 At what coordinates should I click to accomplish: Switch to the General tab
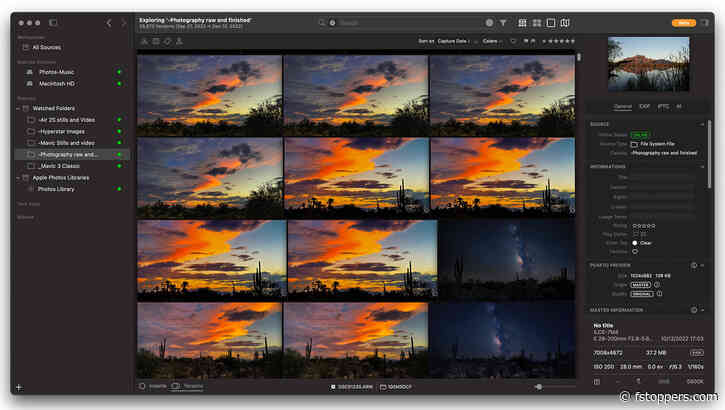click(622, 106)
